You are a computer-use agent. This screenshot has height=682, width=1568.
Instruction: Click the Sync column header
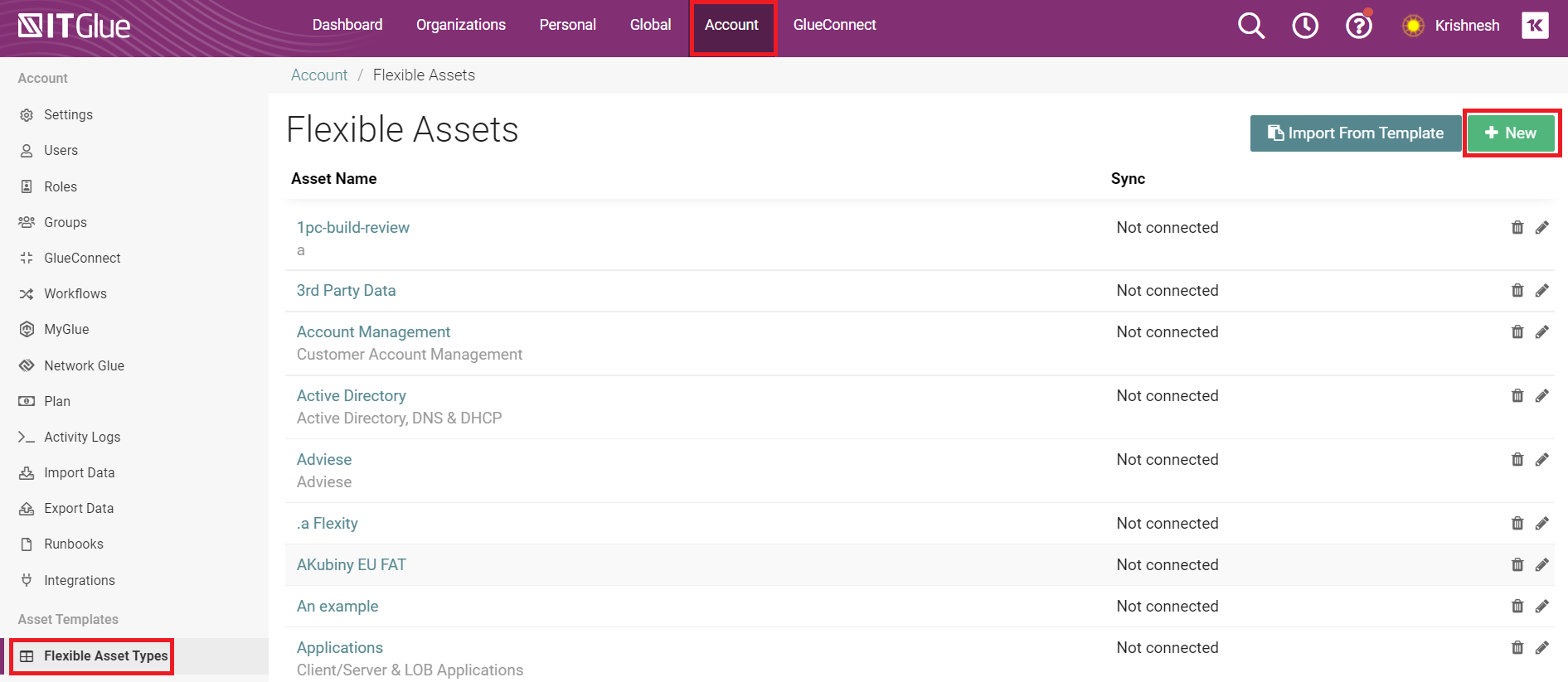coord(1128,178)
